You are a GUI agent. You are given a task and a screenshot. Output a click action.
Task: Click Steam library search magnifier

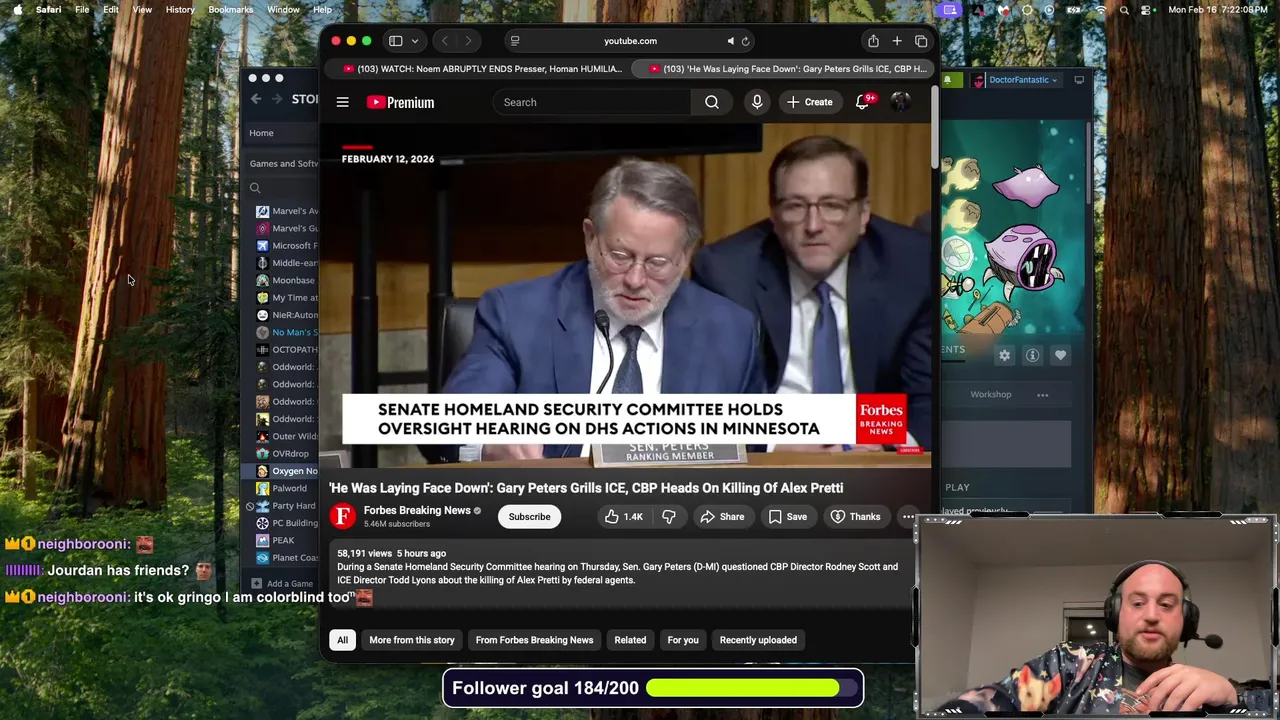coord(255,188)
